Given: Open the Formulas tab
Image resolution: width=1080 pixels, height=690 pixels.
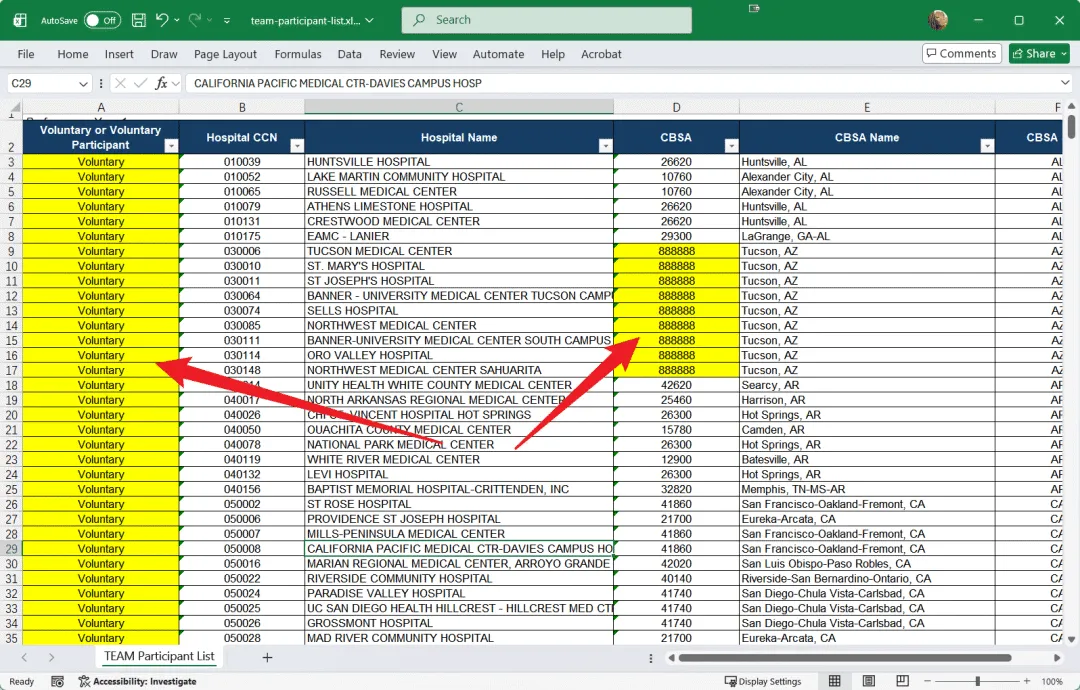Looking at the screenshot, I should (x=298, y=54).
